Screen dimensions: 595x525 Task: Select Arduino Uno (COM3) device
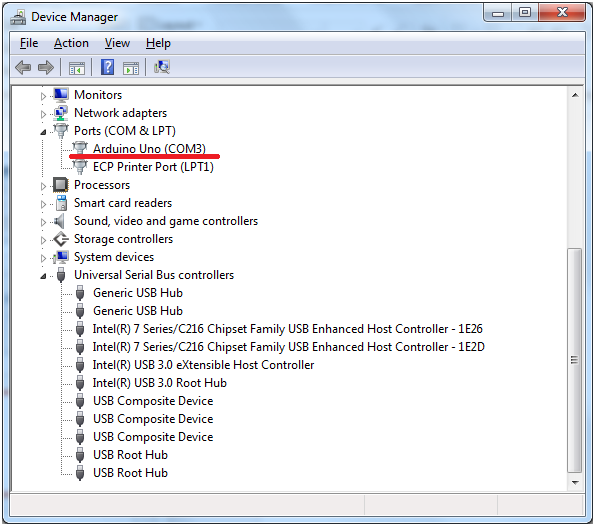point(150,149)
